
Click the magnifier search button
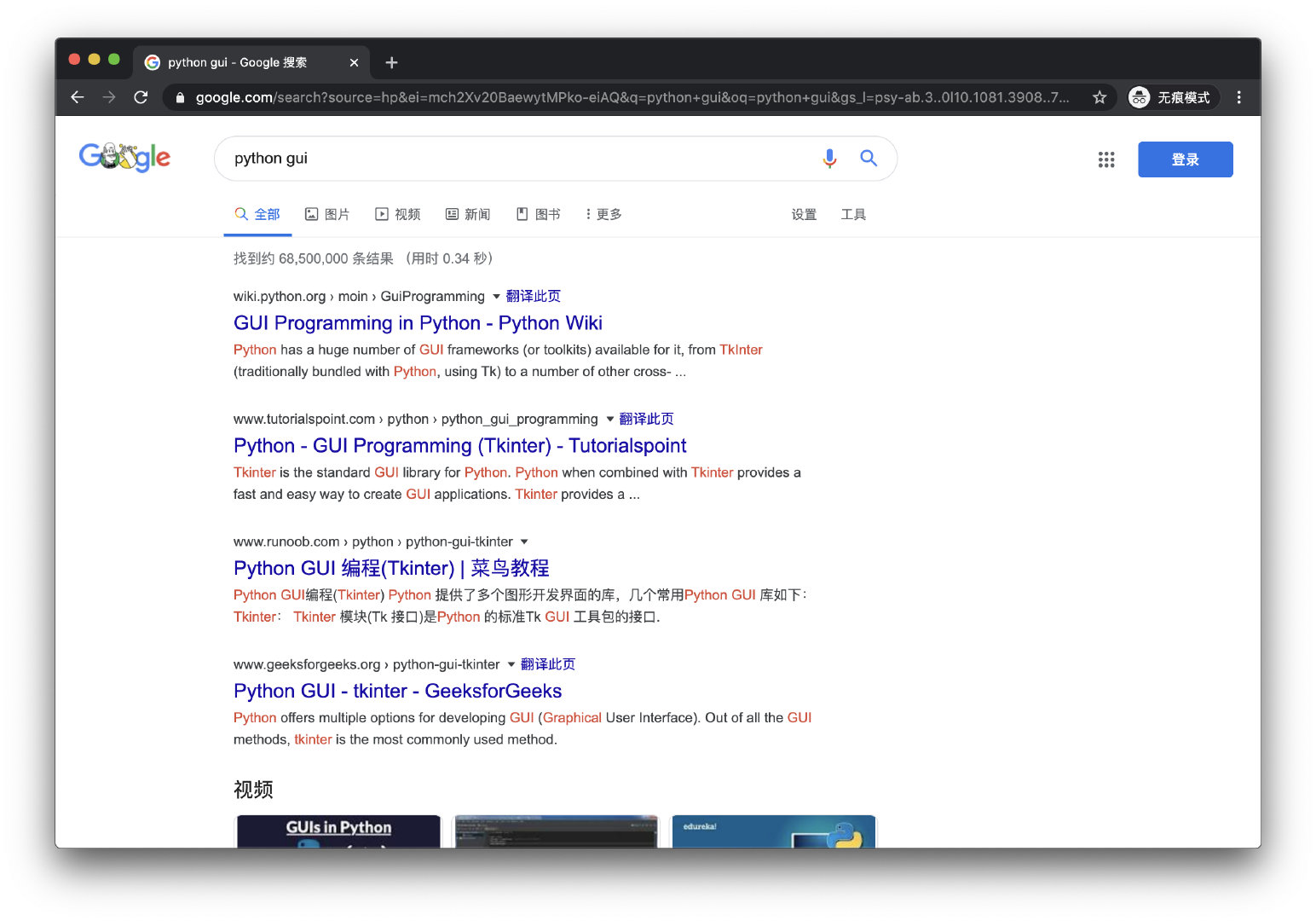pyautogui.click(x=869, y=158)
